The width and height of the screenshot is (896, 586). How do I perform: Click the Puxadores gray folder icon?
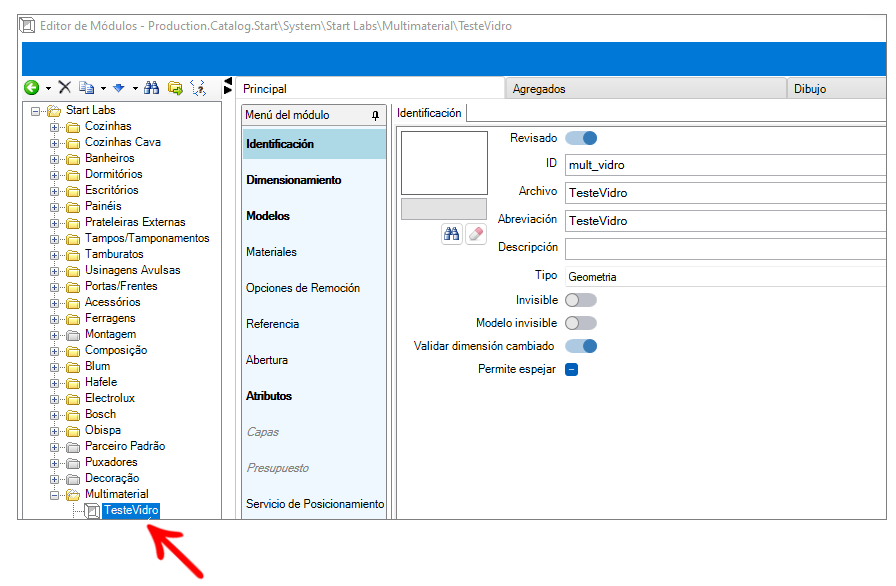(x=73, y=463)
